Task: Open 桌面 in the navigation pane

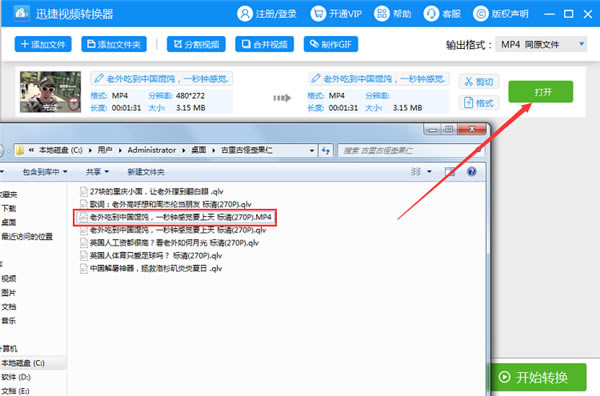Action: [x=8, y=222]
